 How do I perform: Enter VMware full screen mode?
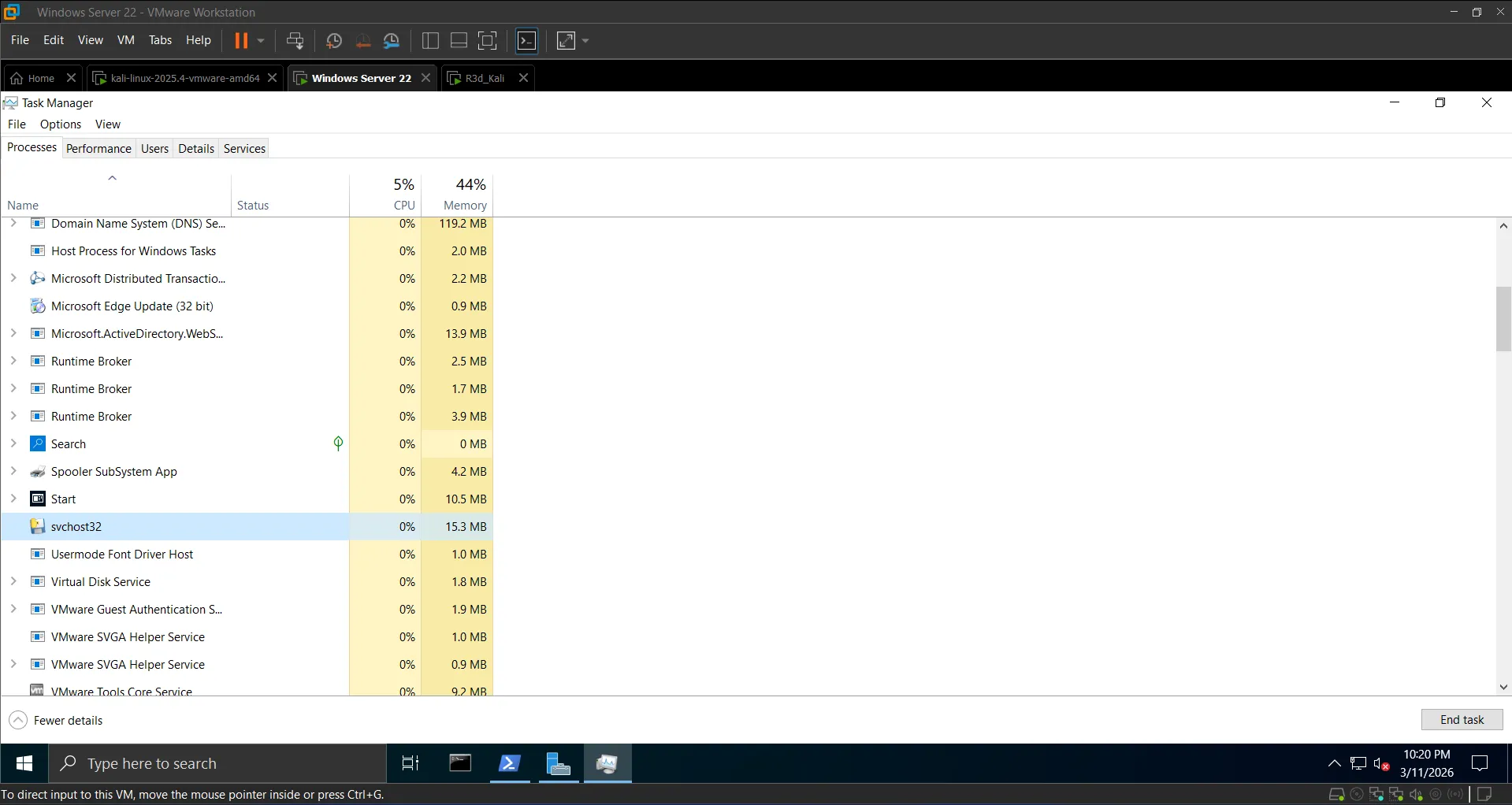[x=488, y=41]
